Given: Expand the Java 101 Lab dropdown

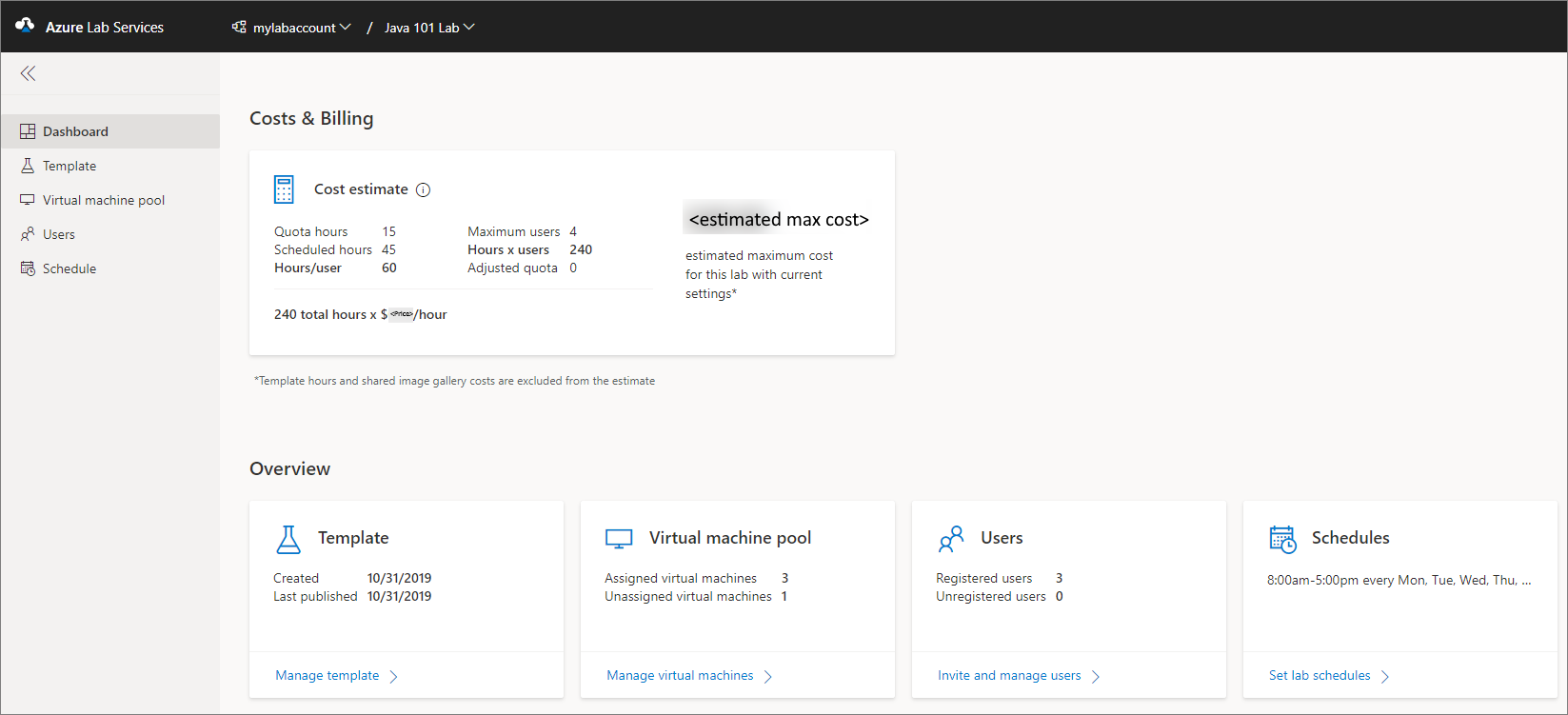Looking at the screenshot, I should point(428,28).
